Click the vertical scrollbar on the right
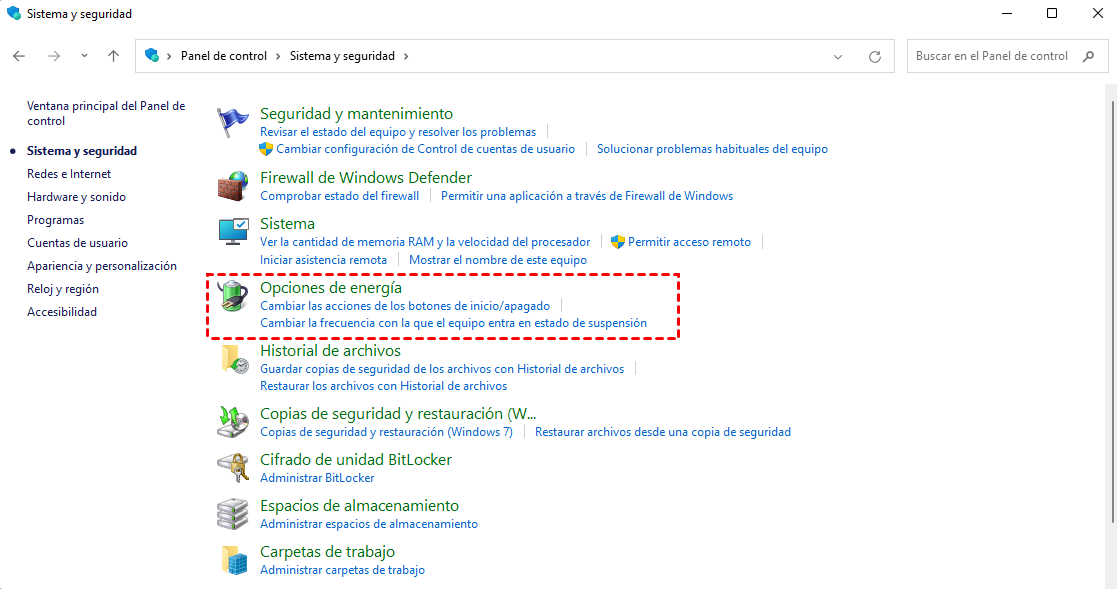The height and width of the screenshot is (589, 1117). [1110, 300]
